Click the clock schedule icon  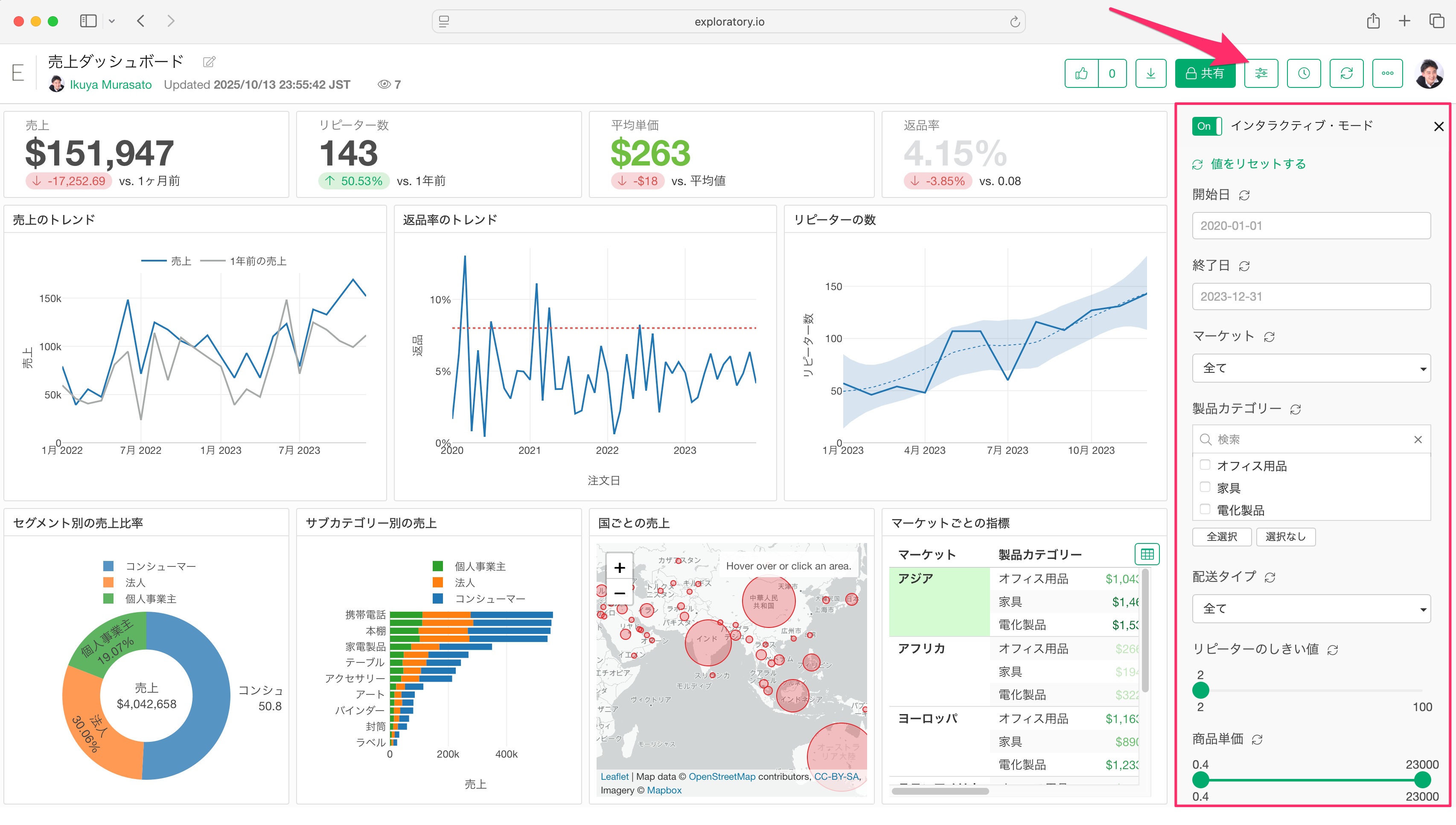click(1304, 73)
